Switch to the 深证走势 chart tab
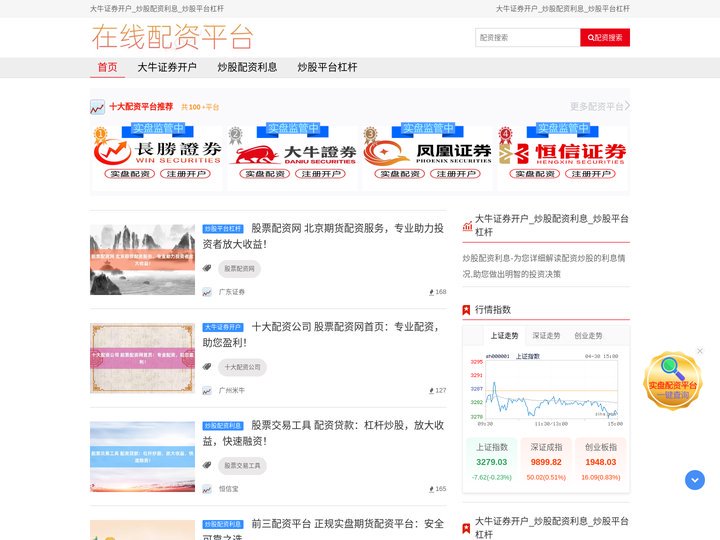Viewport: 720px width, 540px height. (546, 336)
